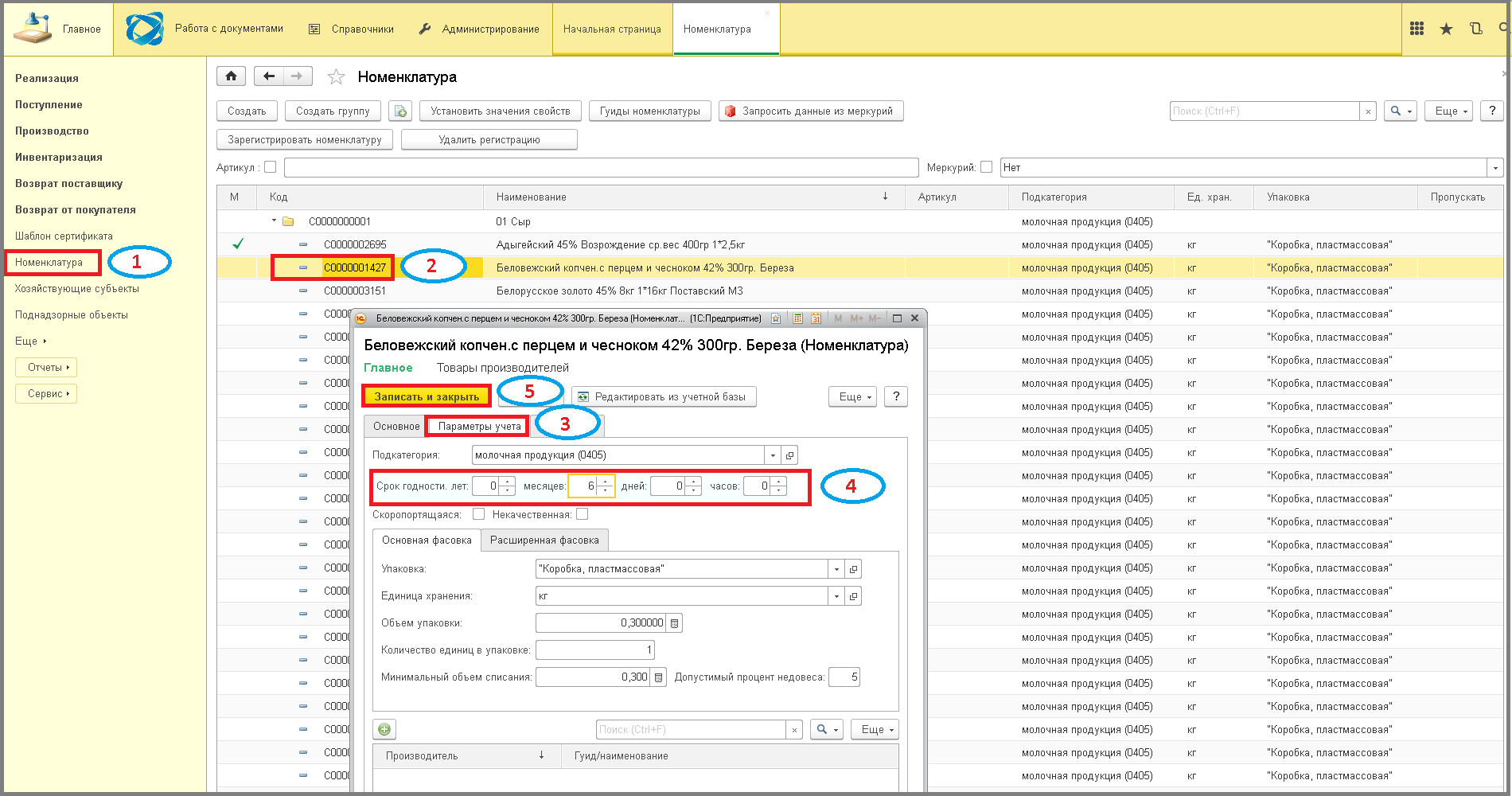Image resolution: width=1512 pixels, height=796 pixels.
Task: Open the Единица хранения dropdown
Action: pos(836,596)
